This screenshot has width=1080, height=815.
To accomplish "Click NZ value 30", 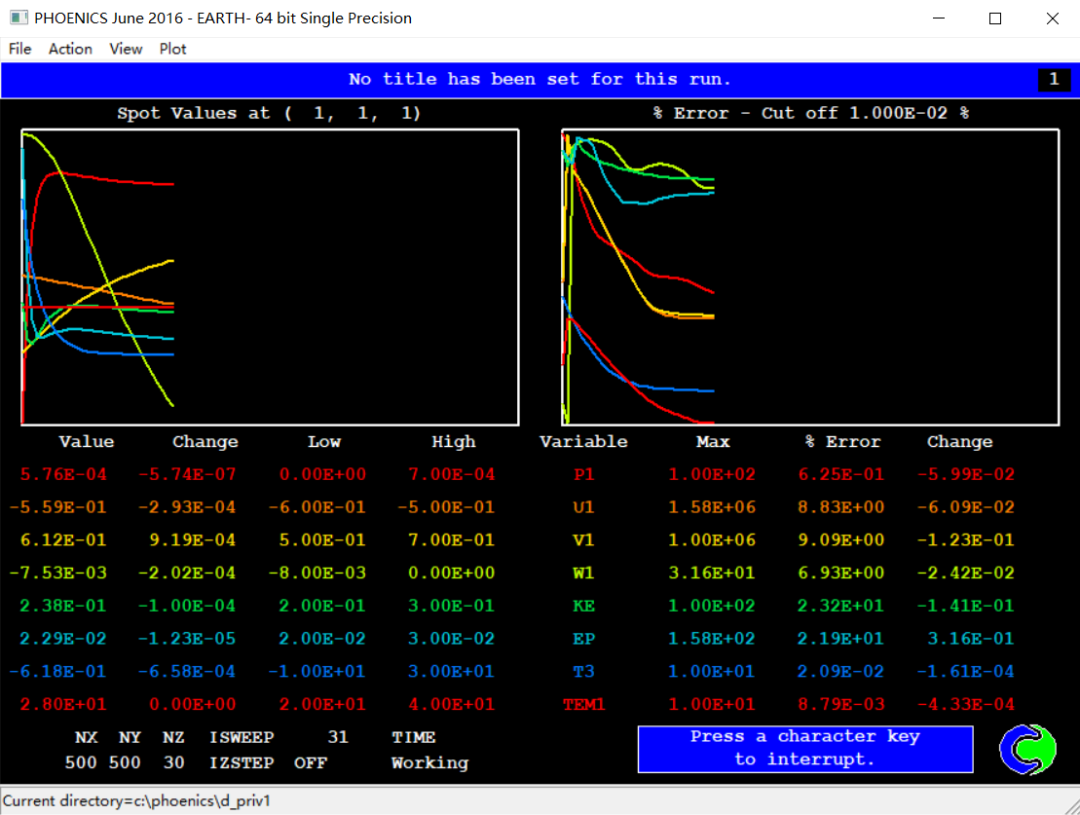I will (x=174, y=763).
